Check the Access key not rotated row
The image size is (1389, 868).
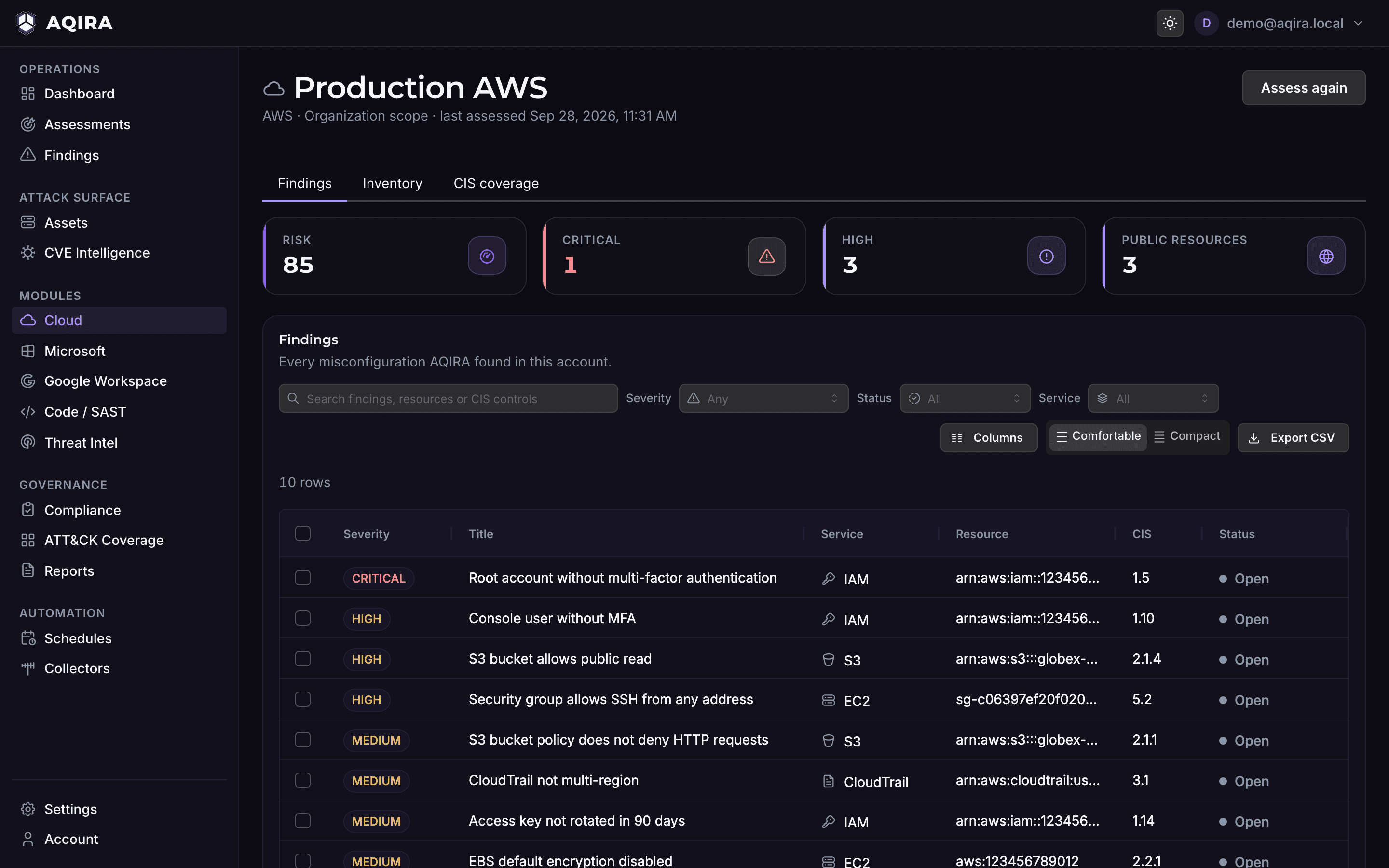pos(302,821)
